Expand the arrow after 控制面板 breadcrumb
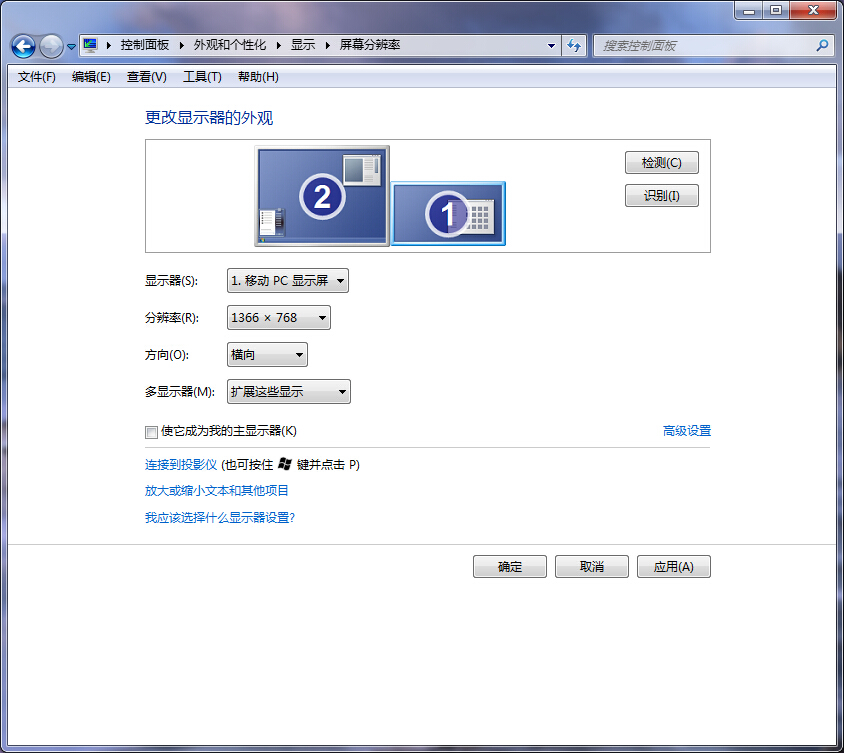 pos(181,45)
